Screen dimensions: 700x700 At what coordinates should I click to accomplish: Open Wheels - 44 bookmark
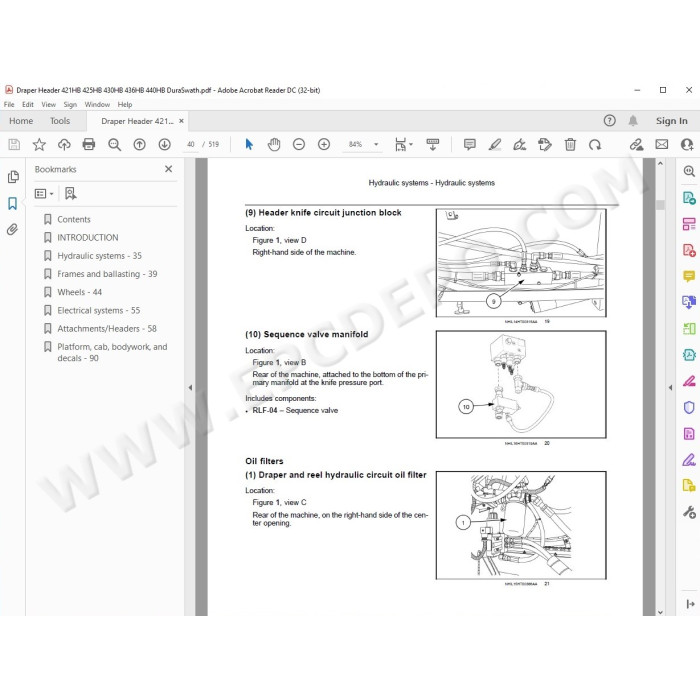(x=79, y=292)
